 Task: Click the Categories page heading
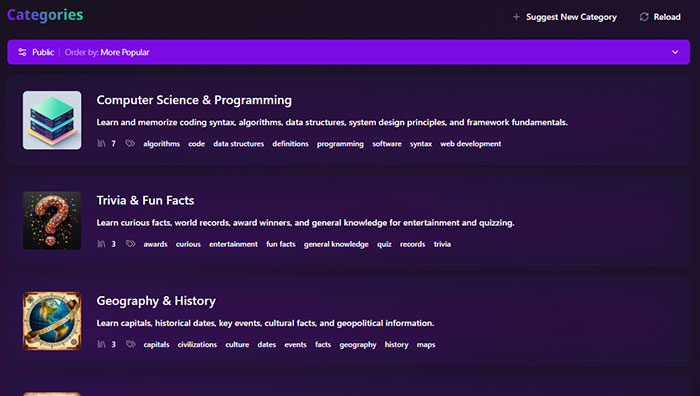pyautogui.click(x=45, y=15)
